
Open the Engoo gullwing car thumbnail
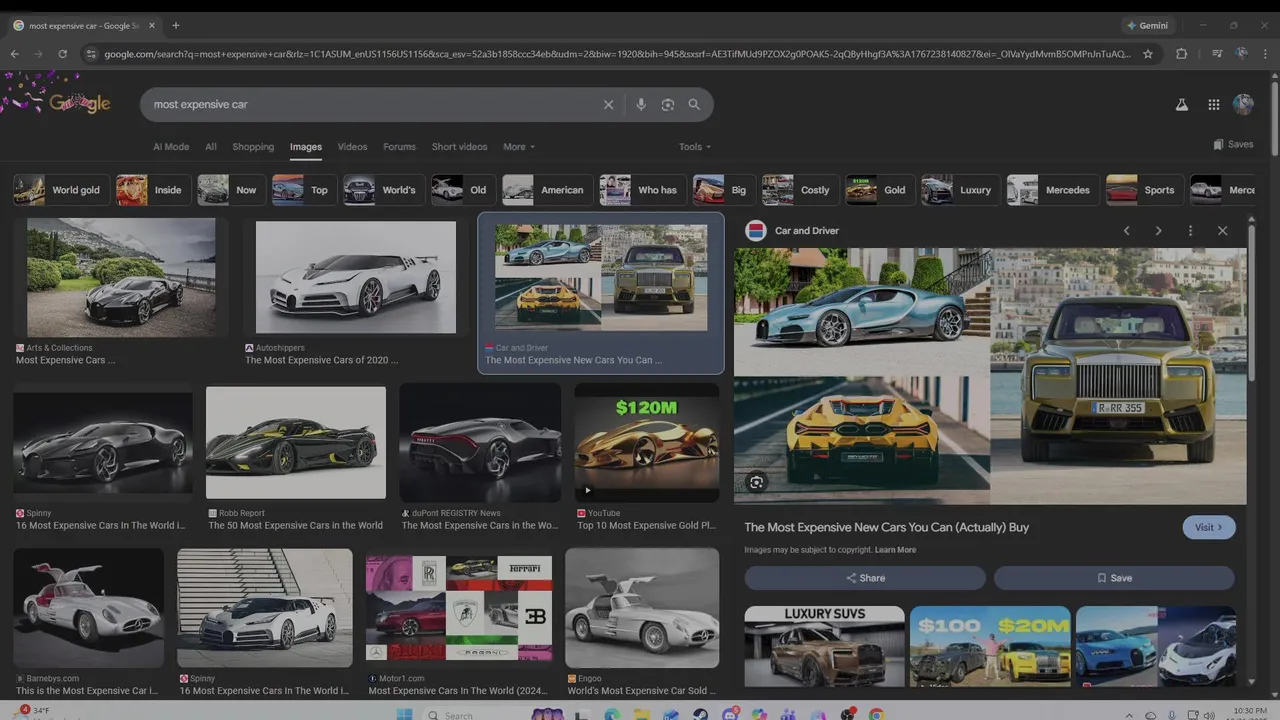(x=642, y=608)
